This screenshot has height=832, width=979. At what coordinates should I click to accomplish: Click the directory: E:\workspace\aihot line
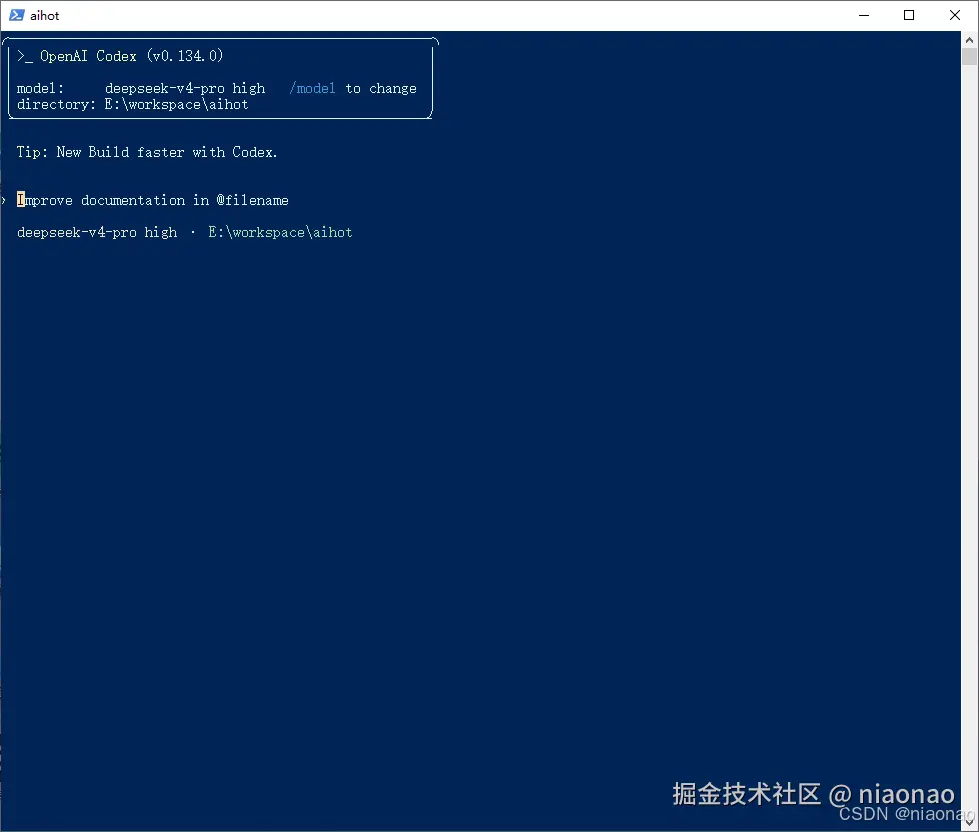click(x=132, y=104)
